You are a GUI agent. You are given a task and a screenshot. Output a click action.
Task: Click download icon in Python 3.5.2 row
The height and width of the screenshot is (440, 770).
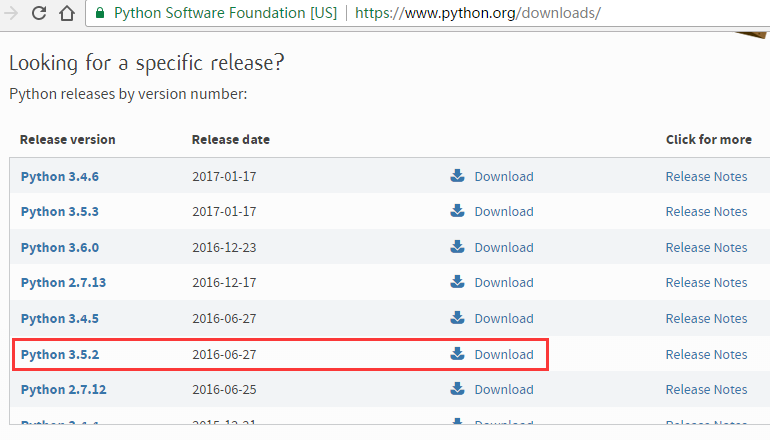(x=457, y=354)
